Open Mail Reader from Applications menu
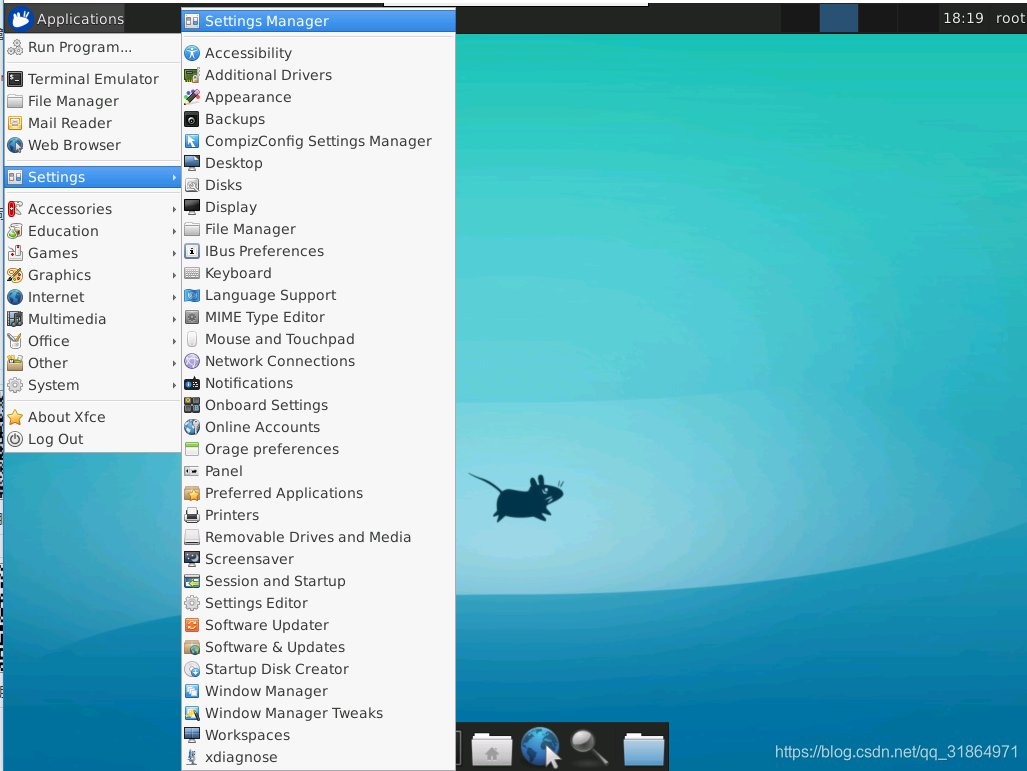This screenshot has width=1027, height=771. 92,123
